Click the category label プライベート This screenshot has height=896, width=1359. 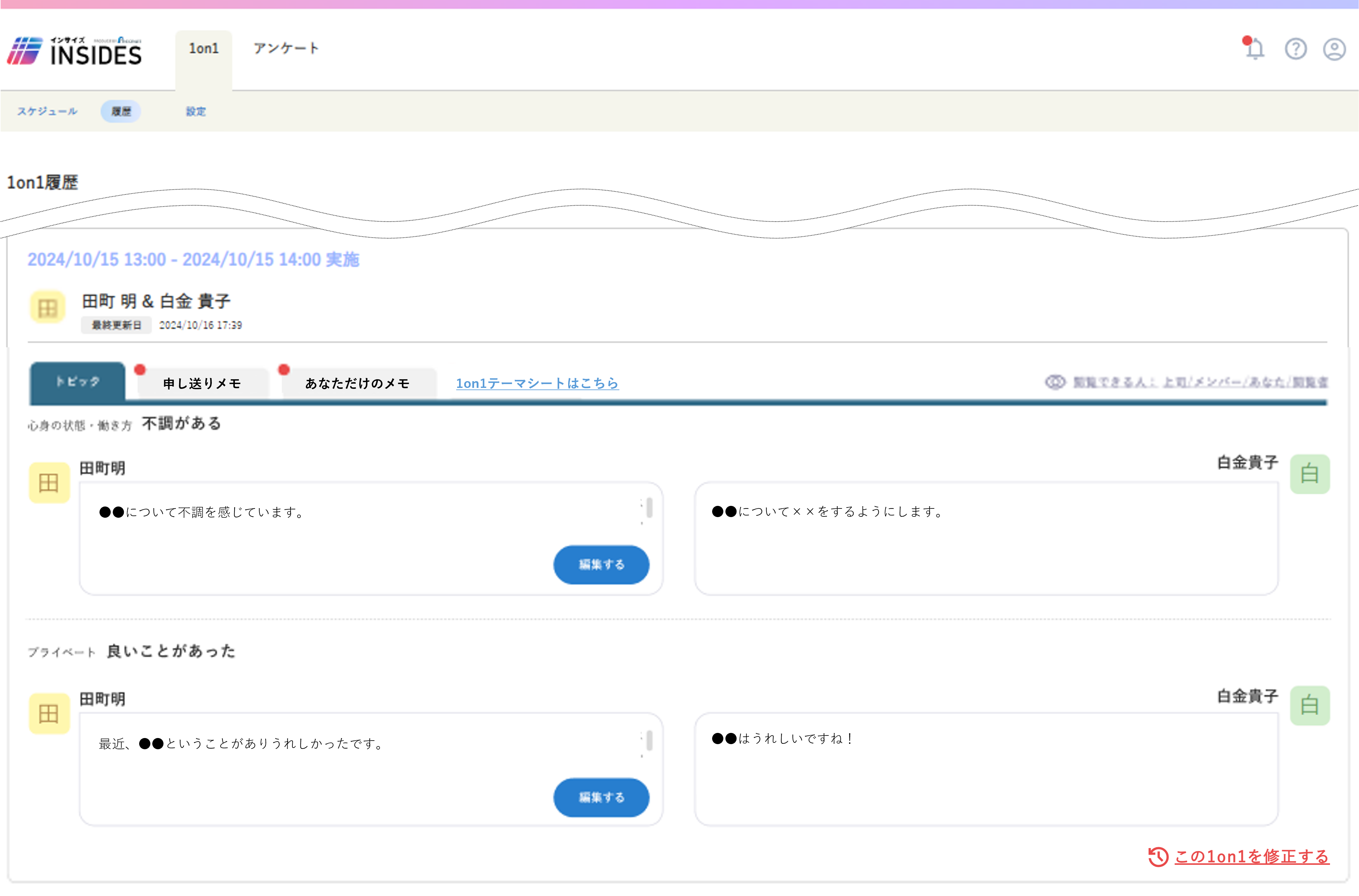[61, 652]
